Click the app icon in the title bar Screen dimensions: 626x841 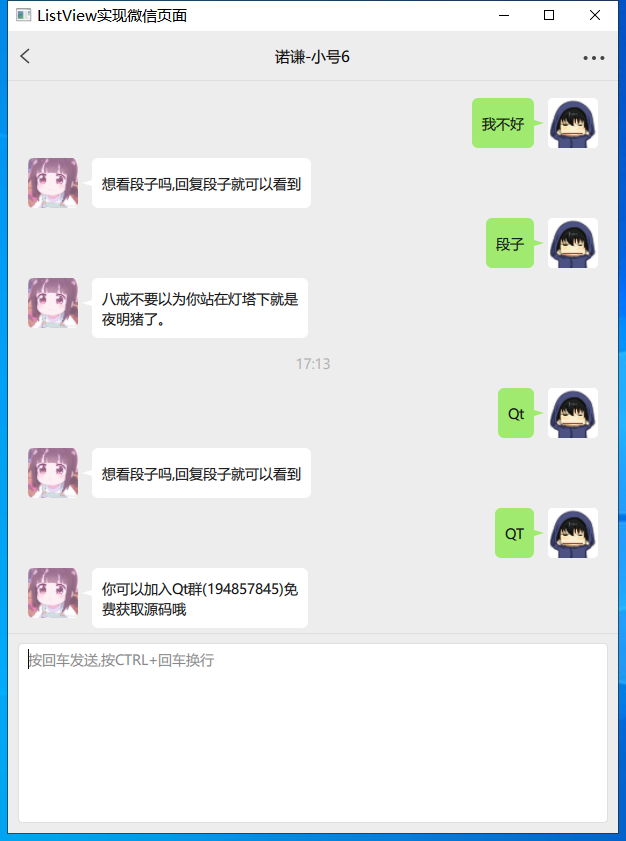tap(23, 15)
